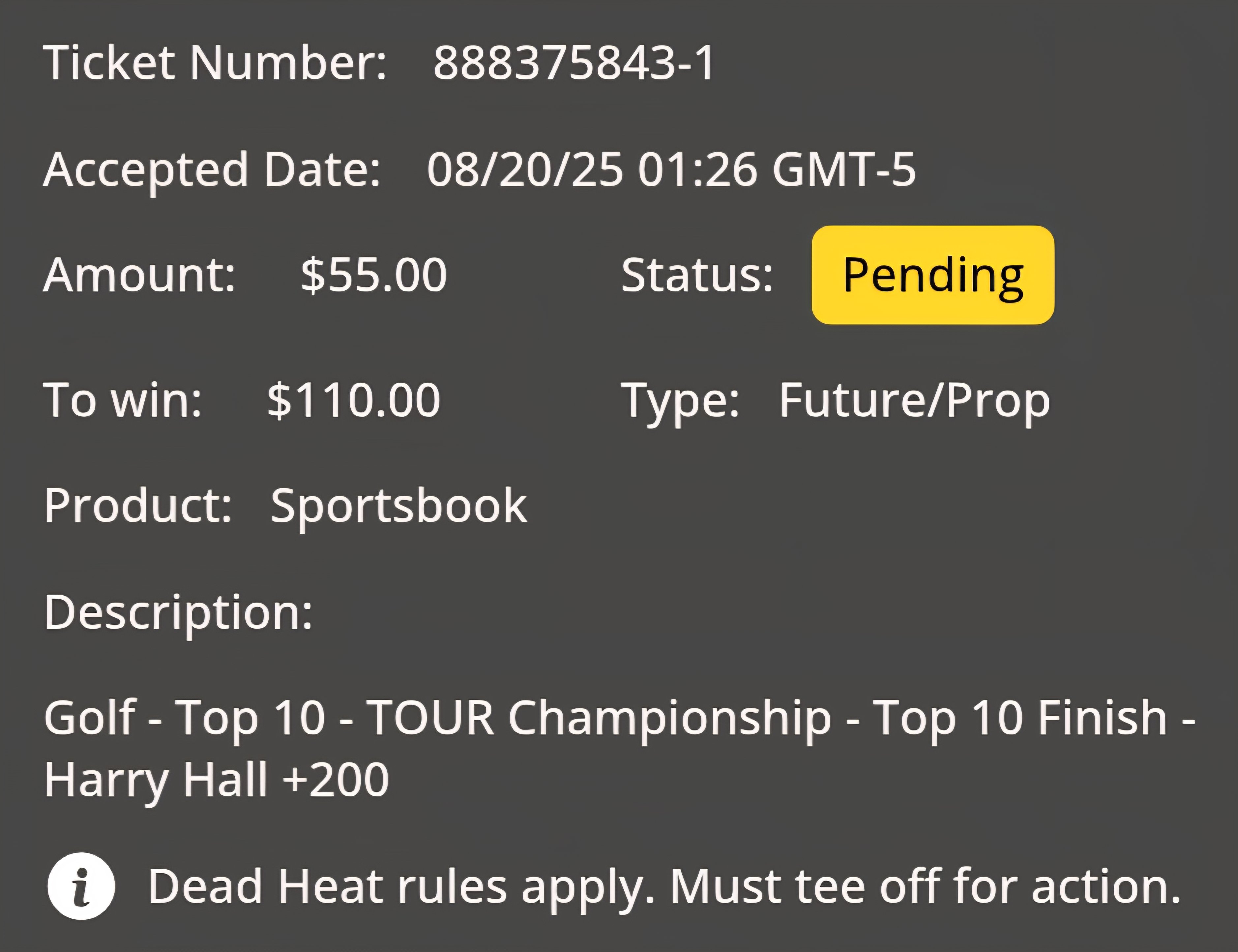1238x952 pixels.
Task: Click the $55.00 amount value
Action: tap(374, 275)
